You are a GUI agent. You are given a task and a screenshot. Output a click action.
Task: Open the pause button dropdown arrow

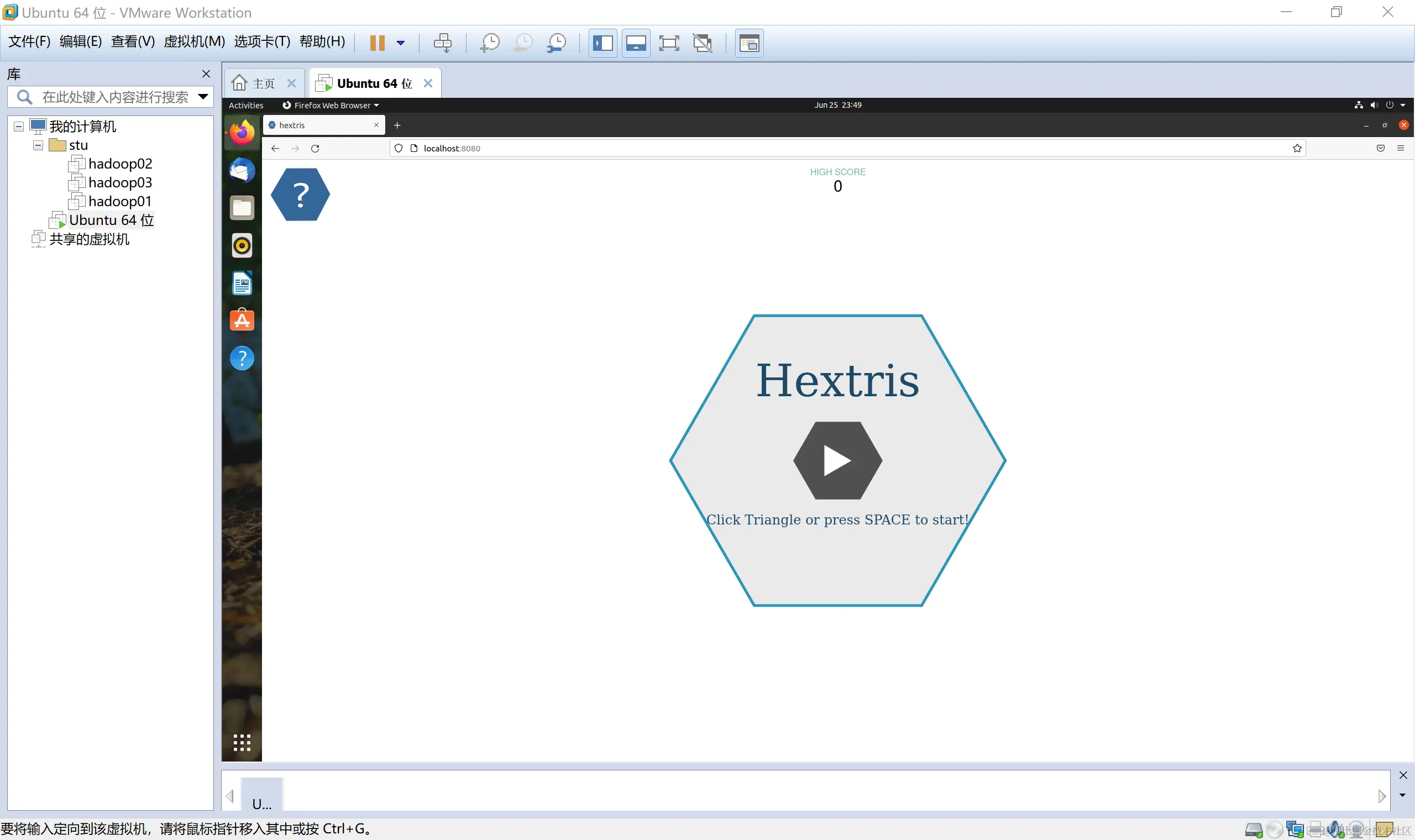(401, 43)
